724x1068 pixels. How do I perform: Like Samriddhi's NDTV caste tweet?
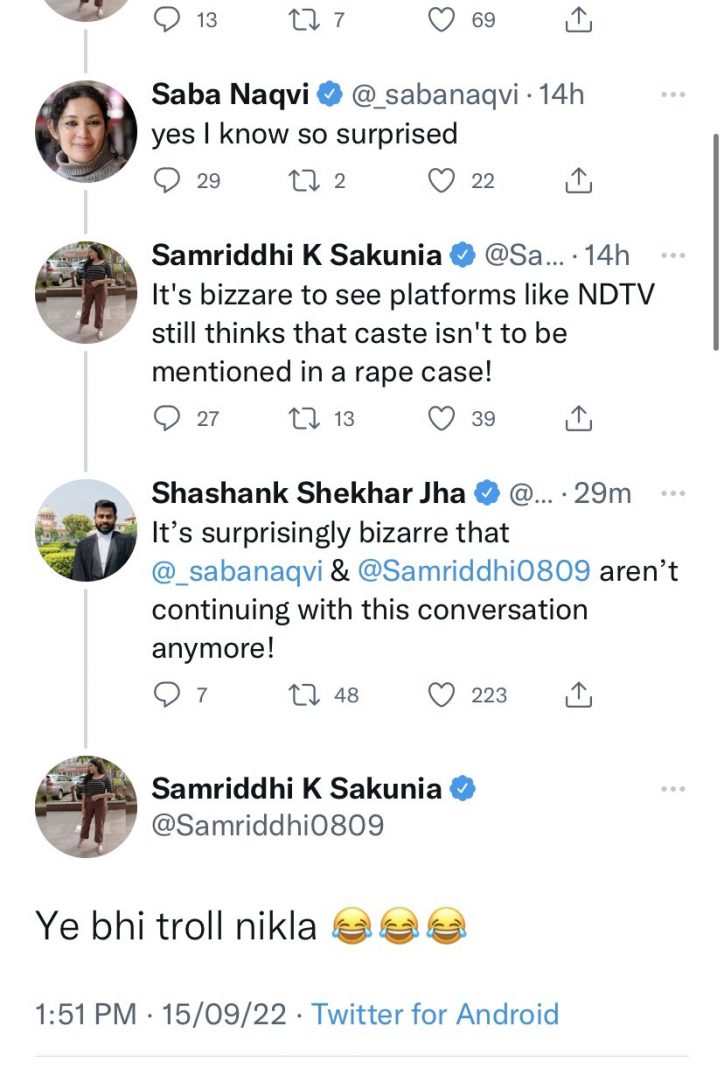click(x=441, y=418)
